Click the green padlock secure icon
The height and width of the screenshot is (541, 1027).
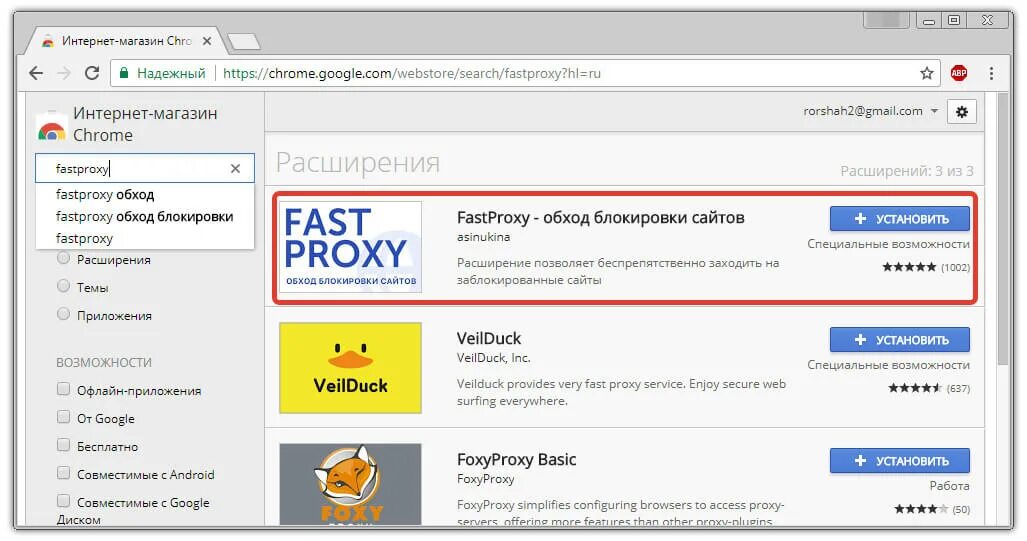[x=123, y=73]
